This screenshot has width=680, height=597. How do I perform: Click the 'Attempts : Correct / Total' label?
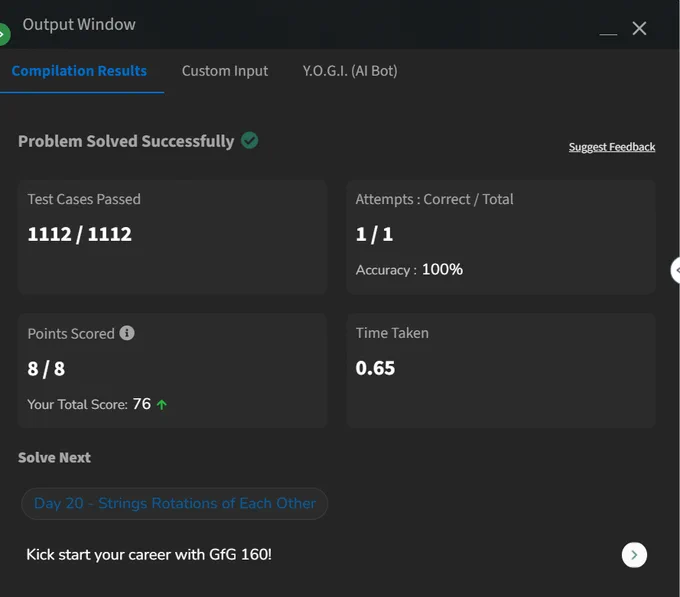435,199
